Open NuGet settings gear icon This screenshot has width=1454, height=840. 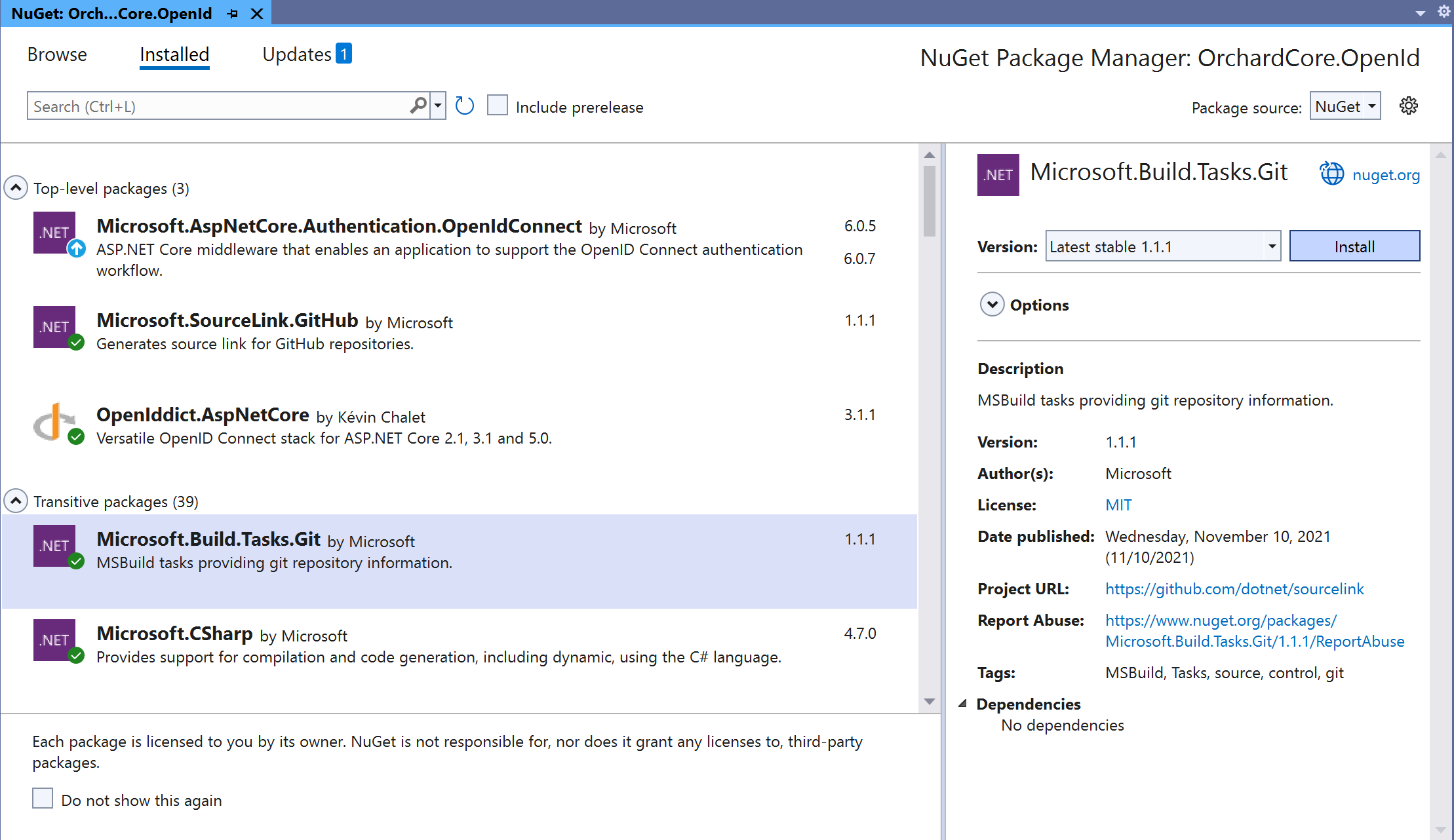click(1408, 106)
